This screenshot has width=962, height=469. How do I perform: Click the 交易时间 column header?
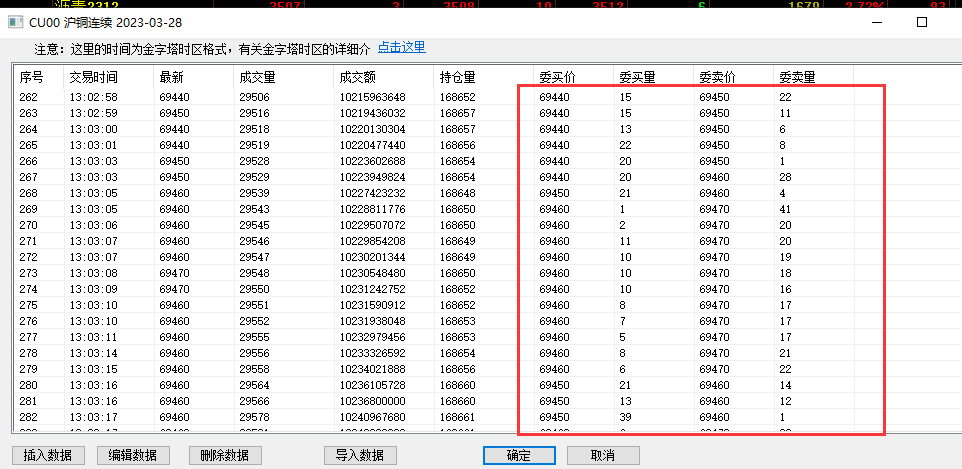click(94, 77)
